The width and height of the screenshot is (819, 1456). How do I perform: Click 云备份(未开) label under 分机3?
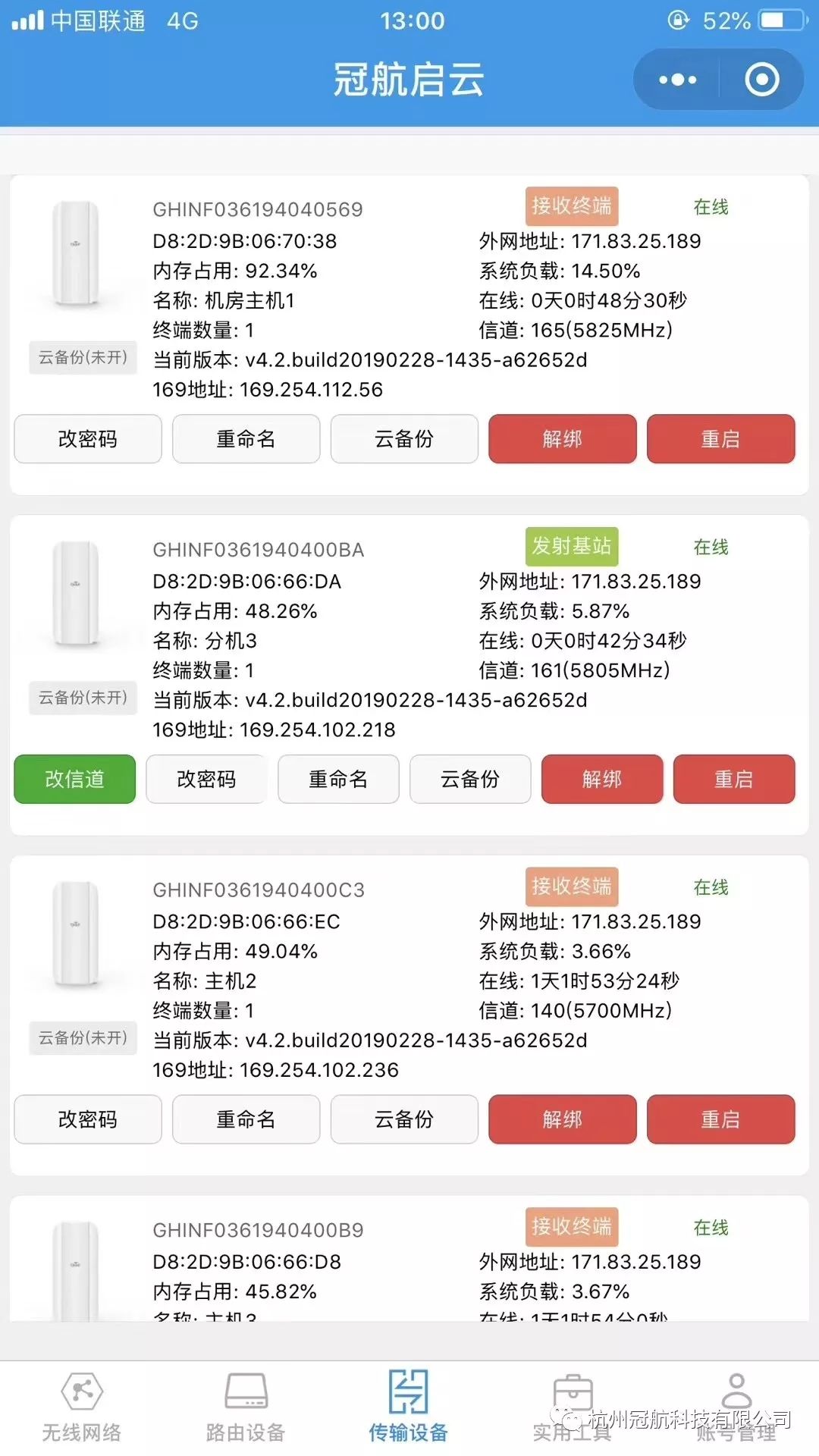point(83,698)
